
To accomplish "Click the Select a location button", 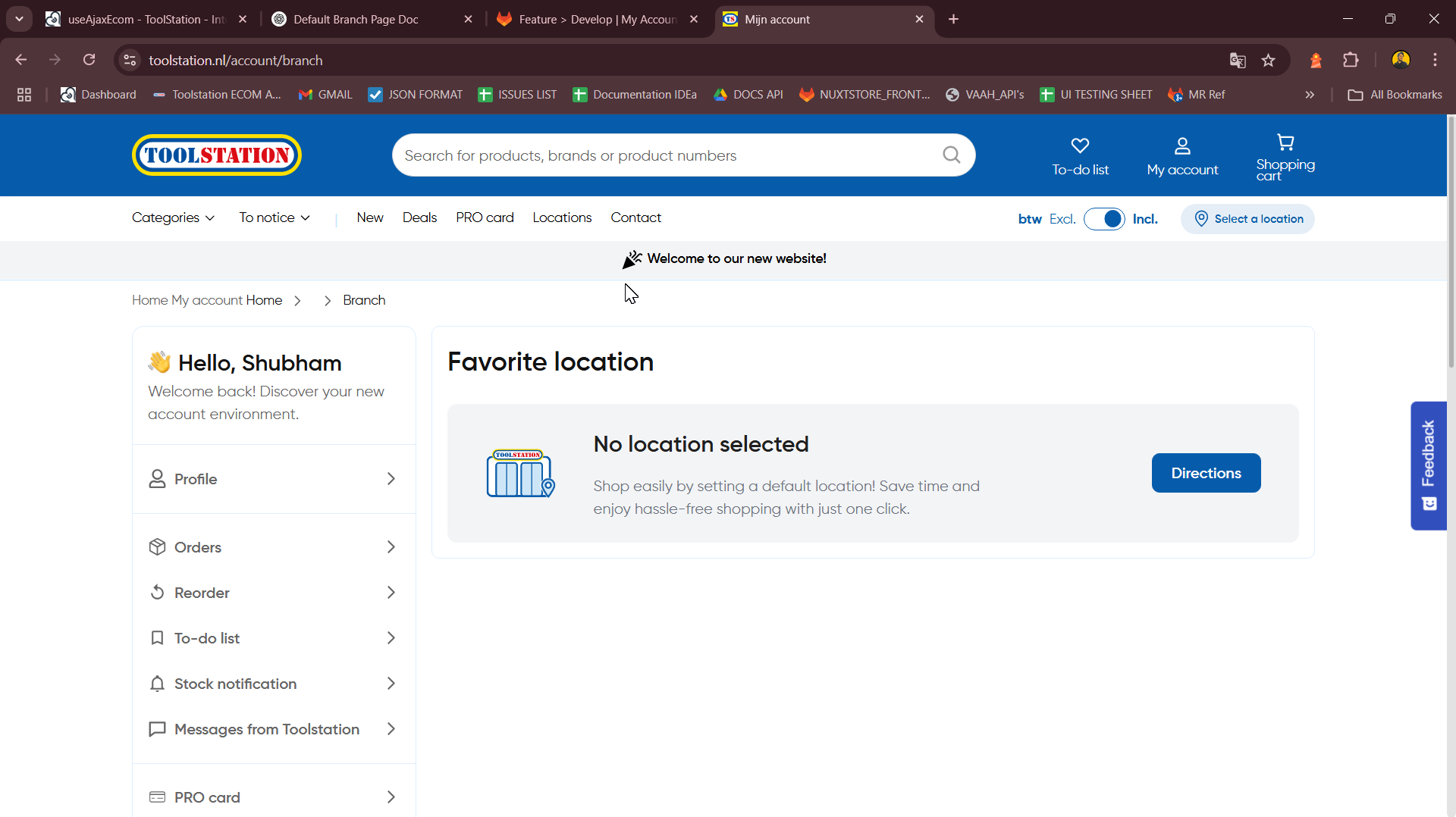I will 1247,219.
